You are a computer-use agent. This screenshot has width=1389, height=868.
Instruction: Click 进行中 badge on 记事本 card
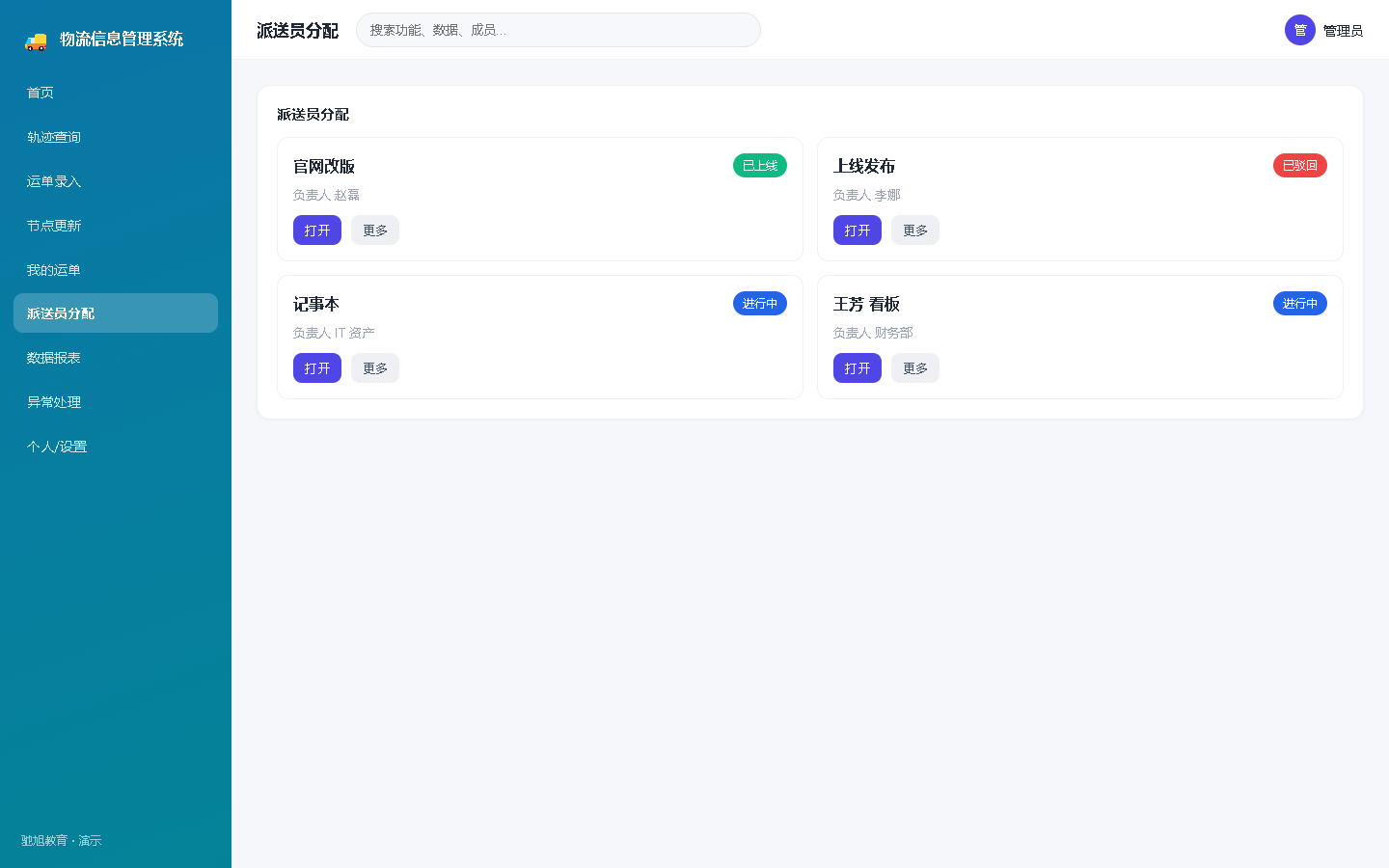point(760,304)
